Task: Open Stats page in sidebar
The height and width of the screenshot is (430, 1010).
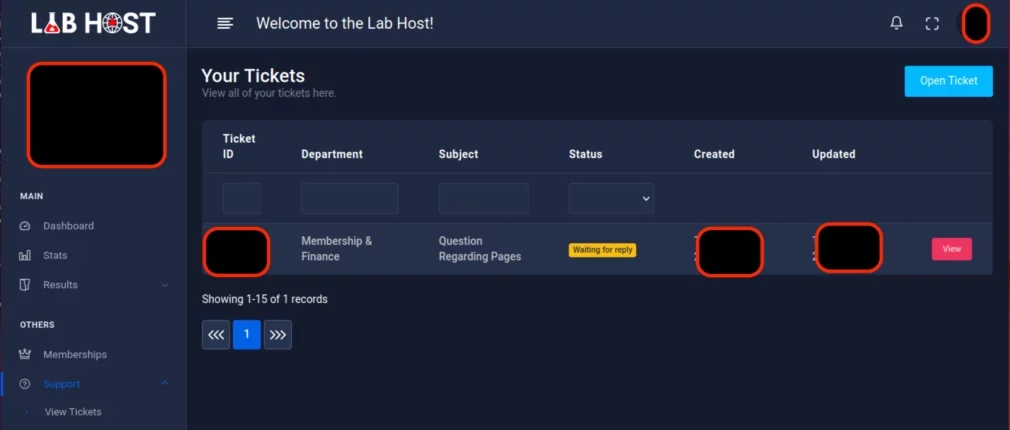Action: (55, 256)
